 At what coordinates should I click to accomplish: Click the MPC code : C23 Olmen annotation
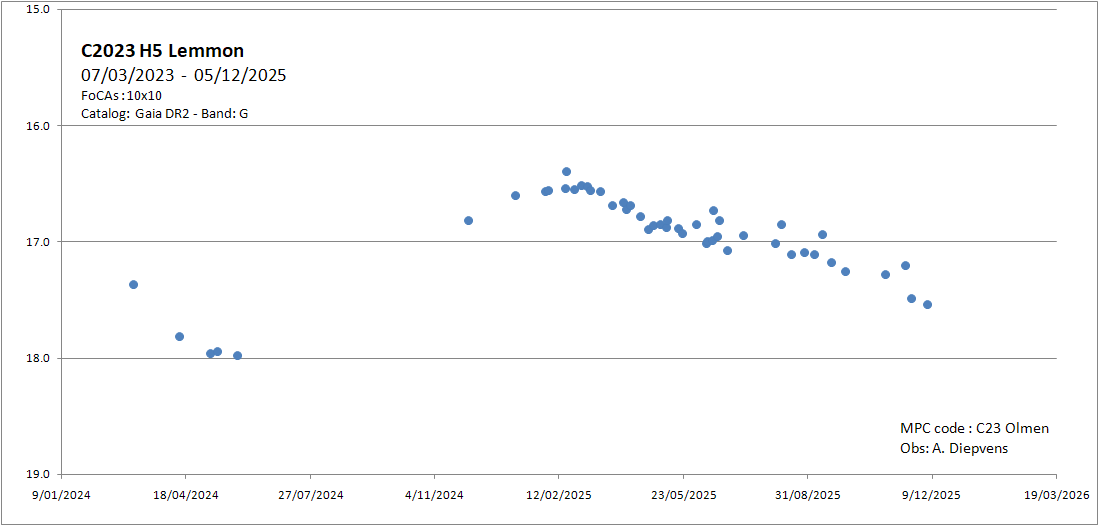974,428
